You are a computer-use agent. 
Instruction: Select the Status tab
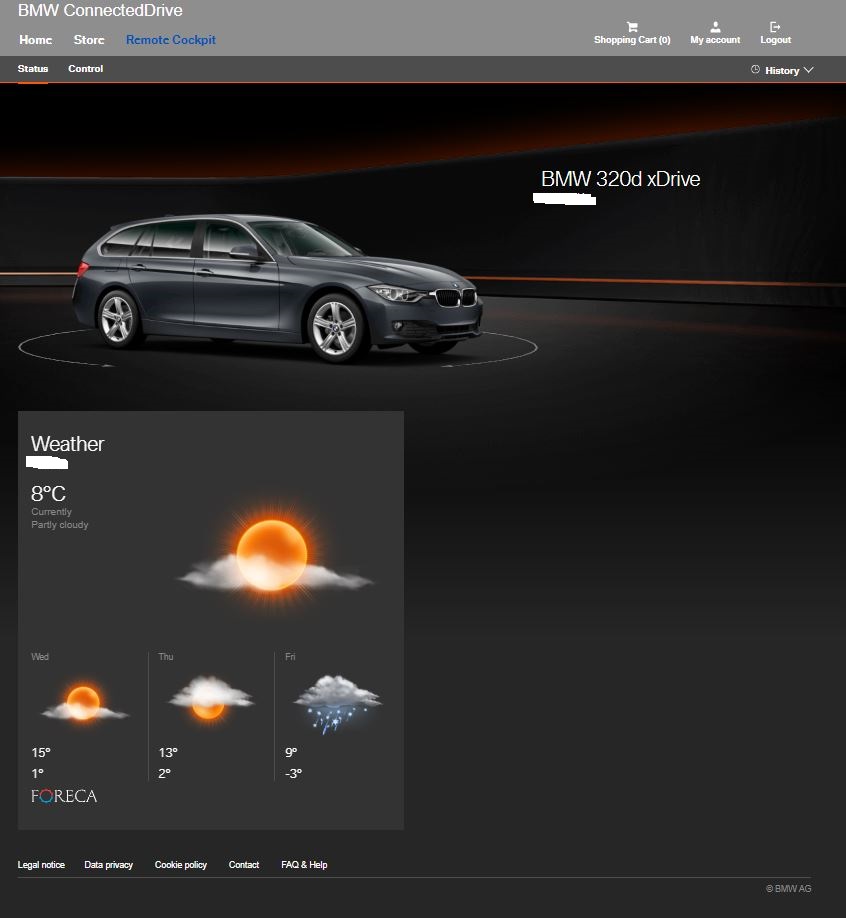[32, 69]
